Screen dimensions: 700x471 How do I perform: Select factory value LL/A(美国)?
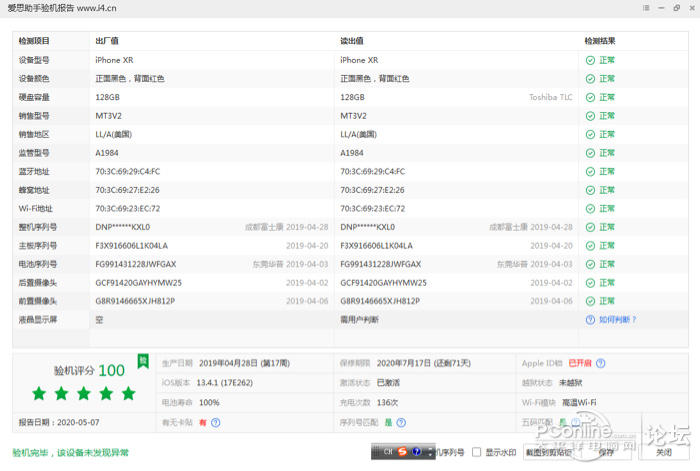pyautogui.click(x=113, y=134)
